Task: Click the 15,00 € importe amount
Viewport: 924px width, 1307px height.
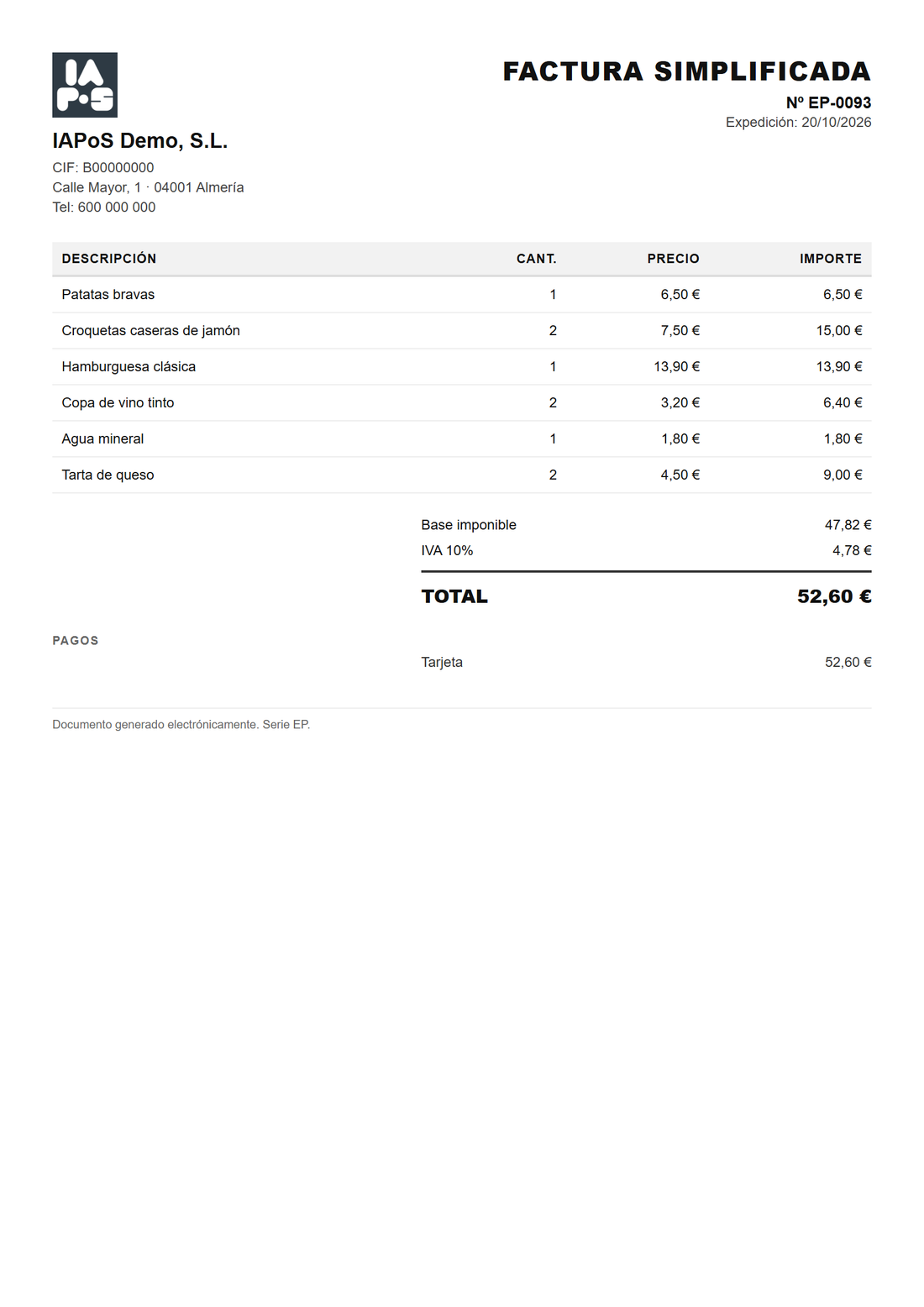Action: [839, 331]
